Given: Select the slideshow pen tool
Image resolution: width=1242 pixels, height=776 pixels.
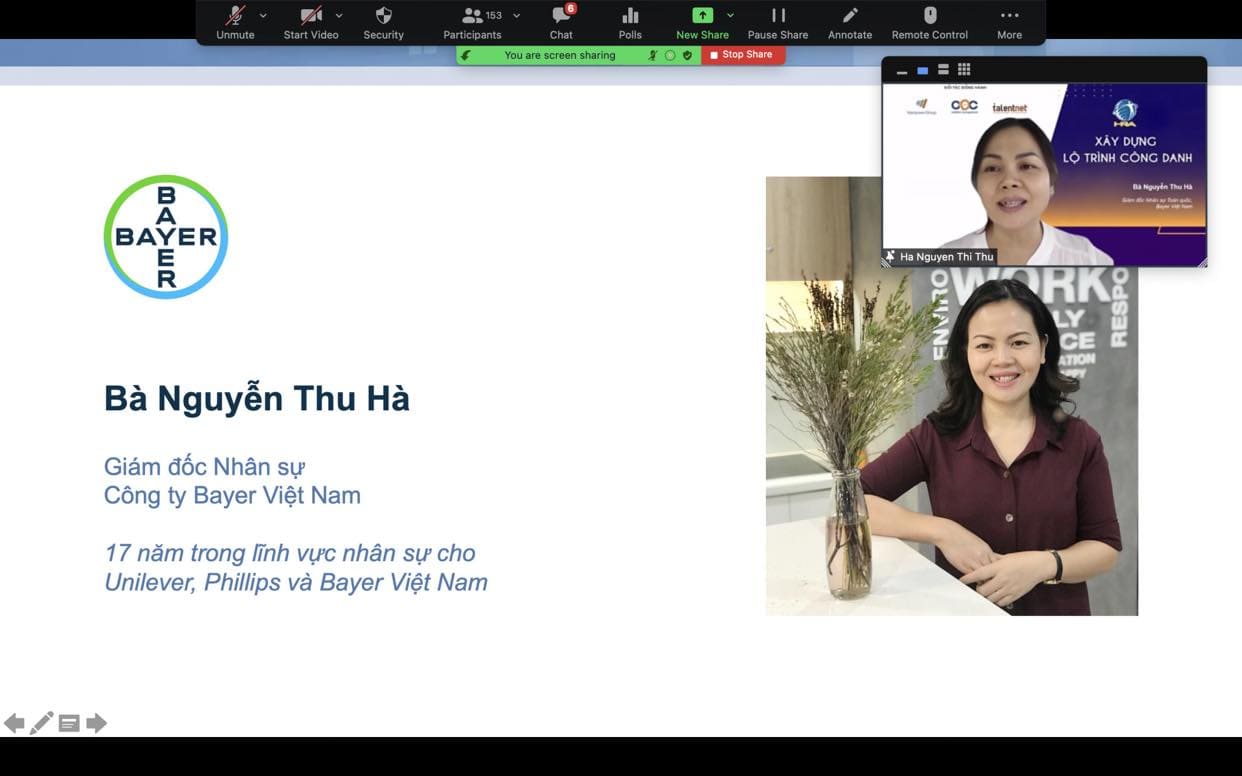Looking at the screenshot, I should [x=41, y=723].
